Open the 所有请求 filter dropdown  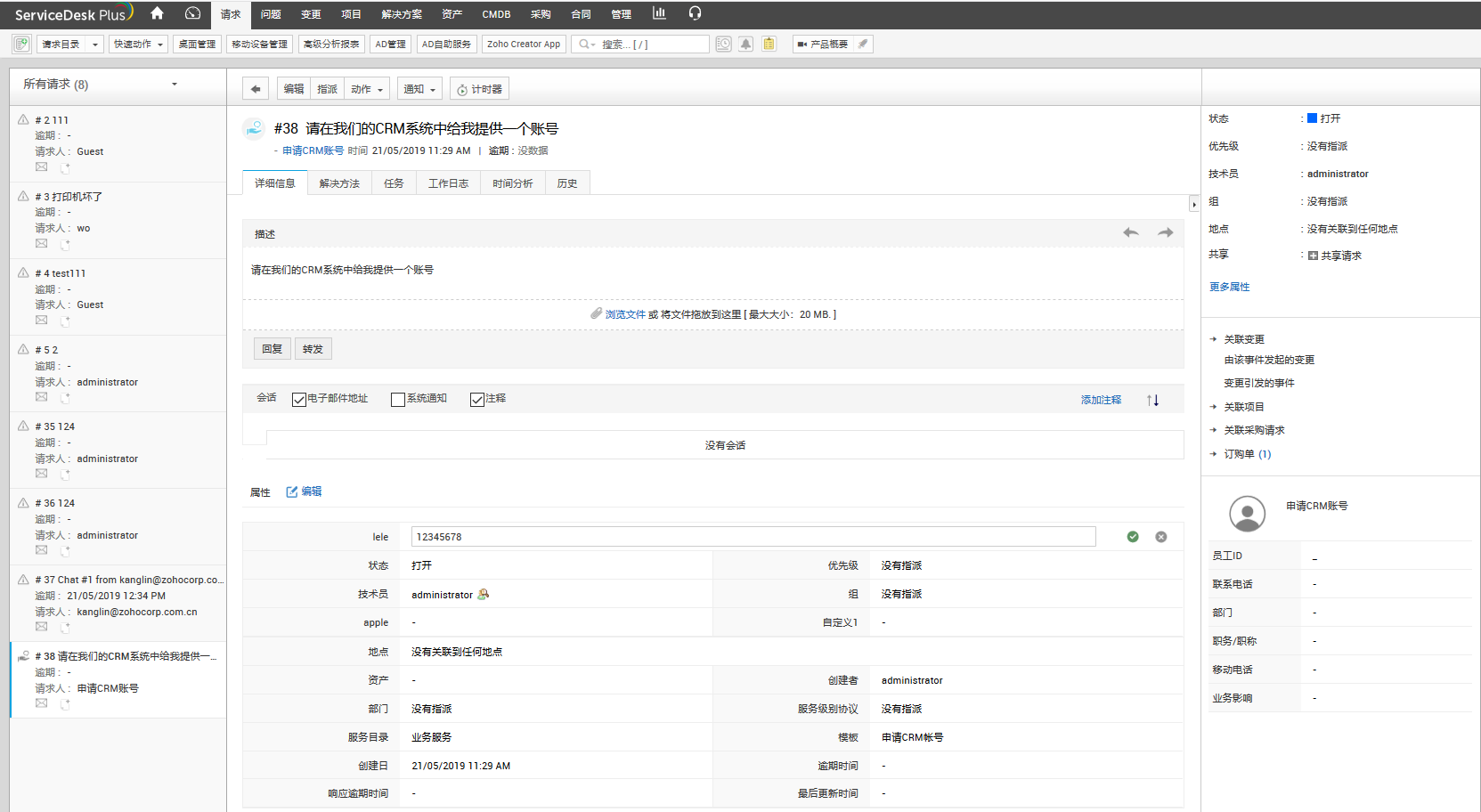click(x=174, y=85)
